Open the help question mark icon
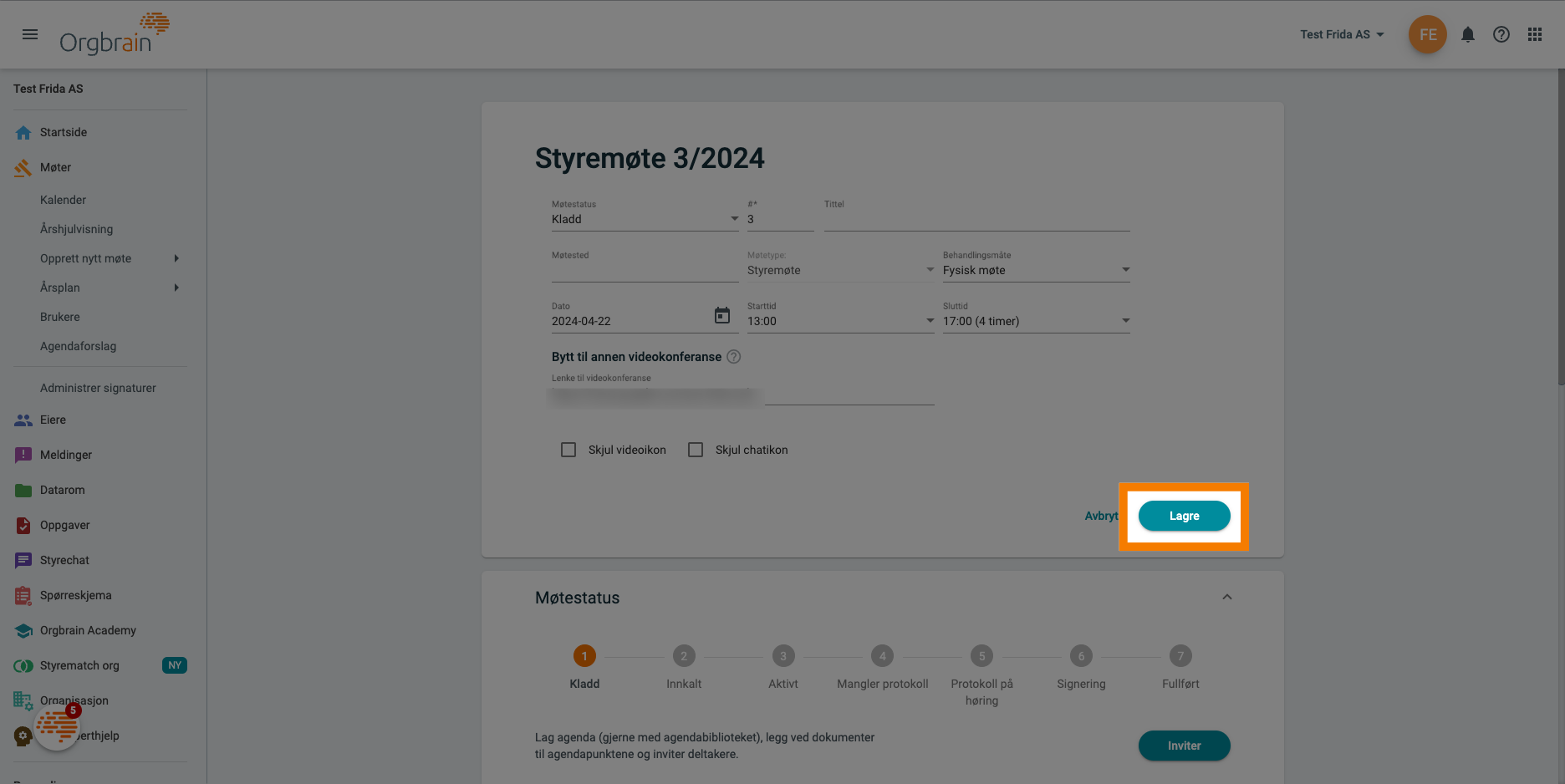Screen dimensions: 1565x784 pos(1501,34)
